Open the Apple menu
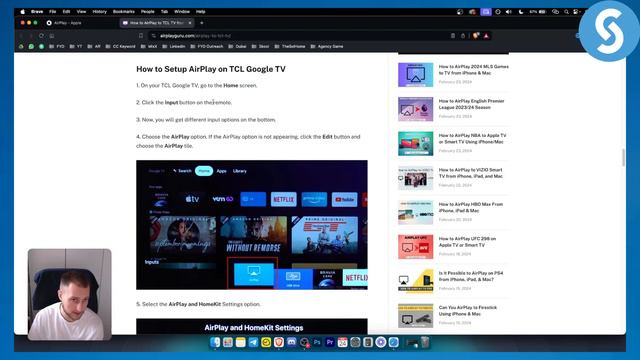Image resolution: width=640 pixels, height=360 pixels. click(22, 12)
